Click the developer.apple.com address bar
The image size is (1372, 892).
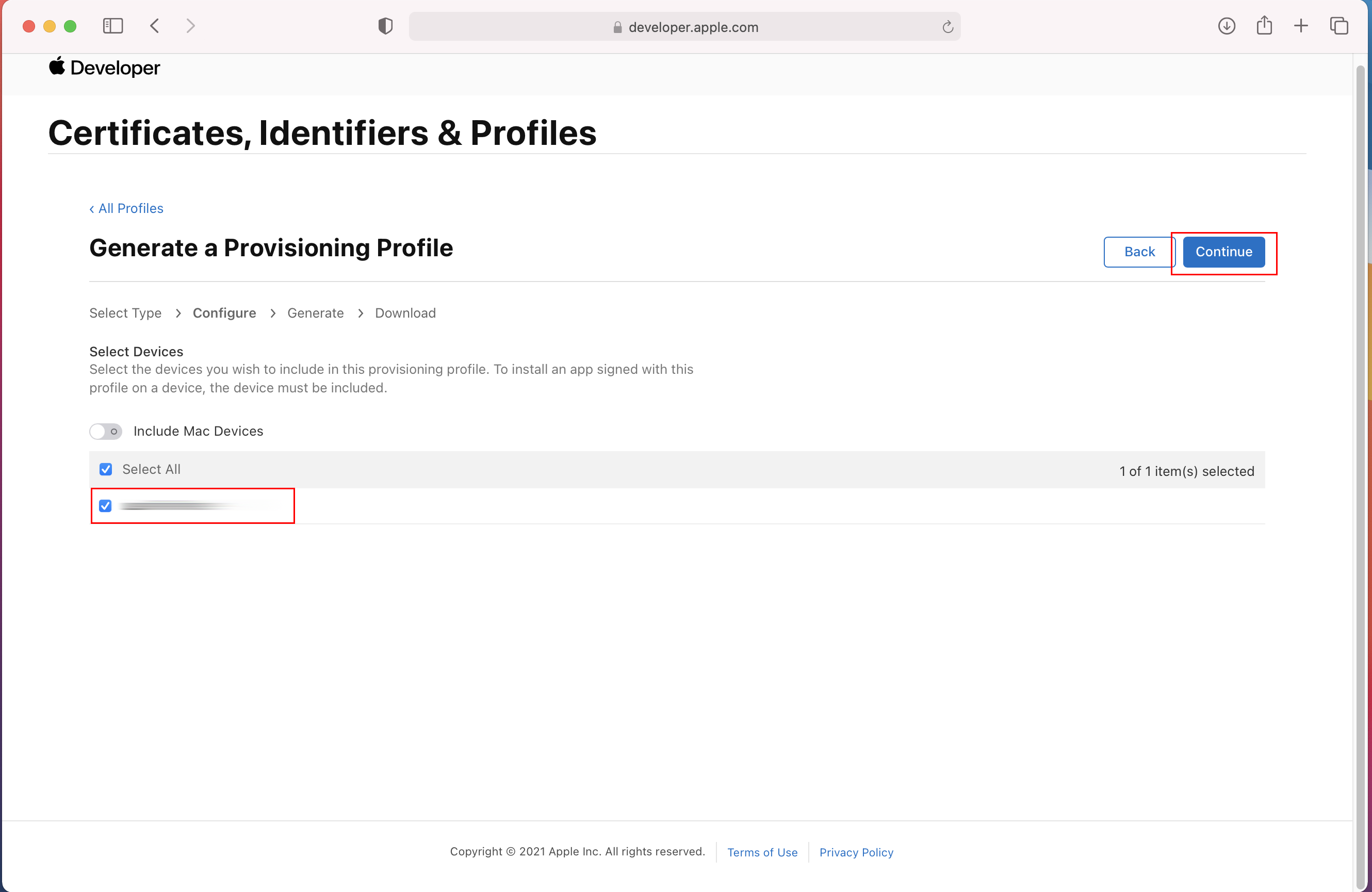684,27
